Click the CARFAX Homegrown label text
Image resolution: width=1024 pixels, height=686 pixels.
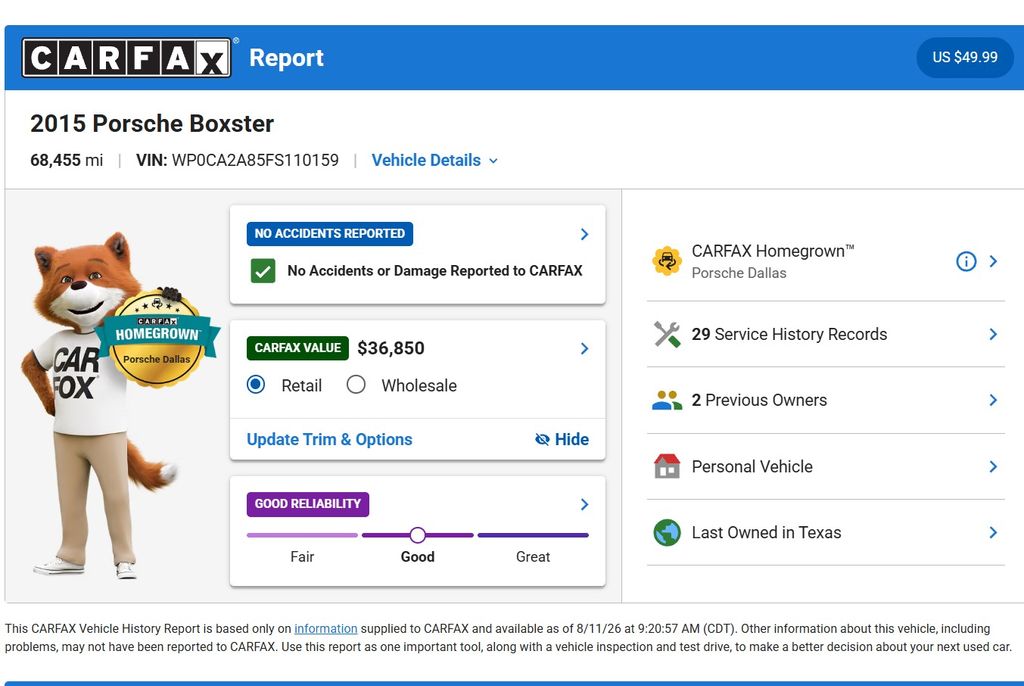tap(773, 252)
